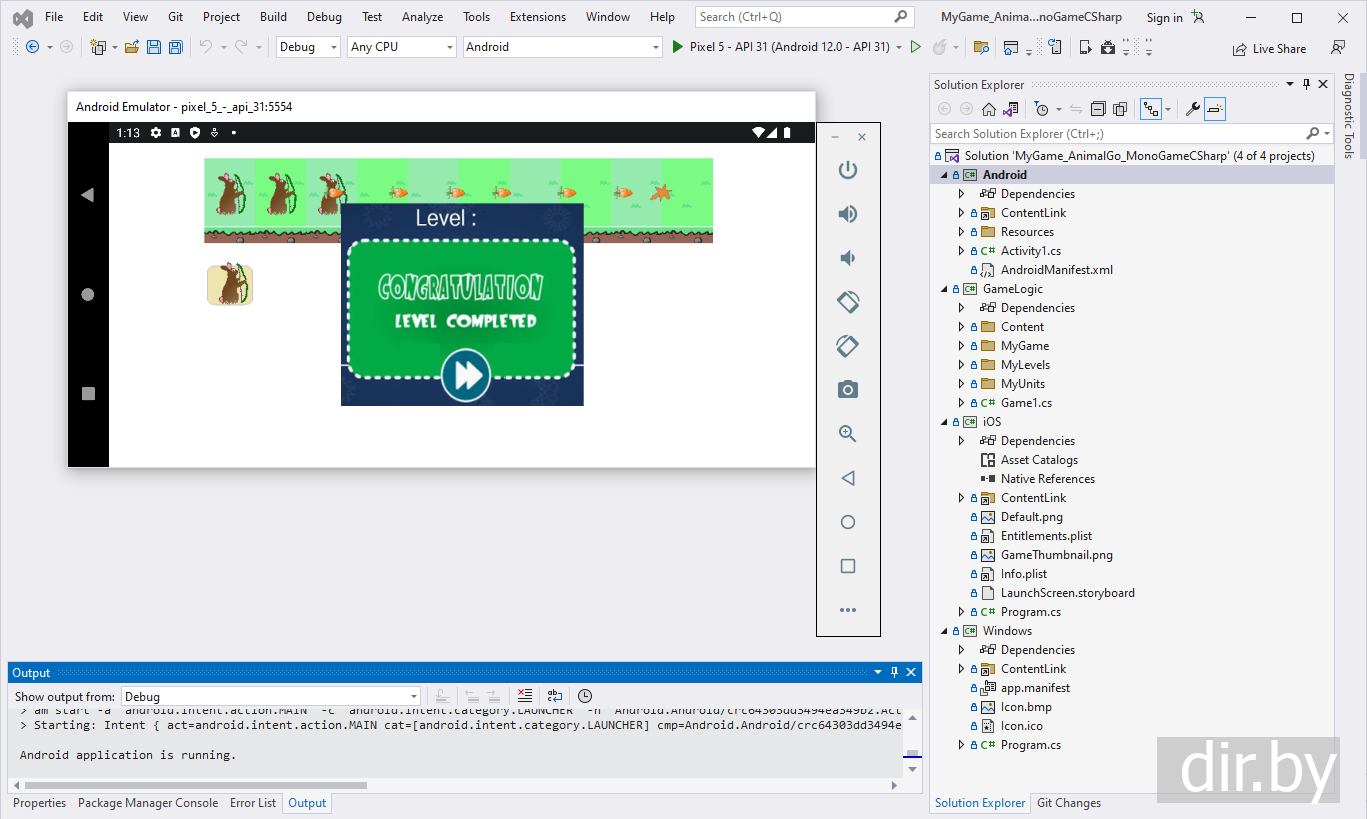Image resolution: width=1367 pixels, height=819 pixels.
Task: Open the Android startup project dropdown
Action: pyautogui.click(x=563, y=47)
